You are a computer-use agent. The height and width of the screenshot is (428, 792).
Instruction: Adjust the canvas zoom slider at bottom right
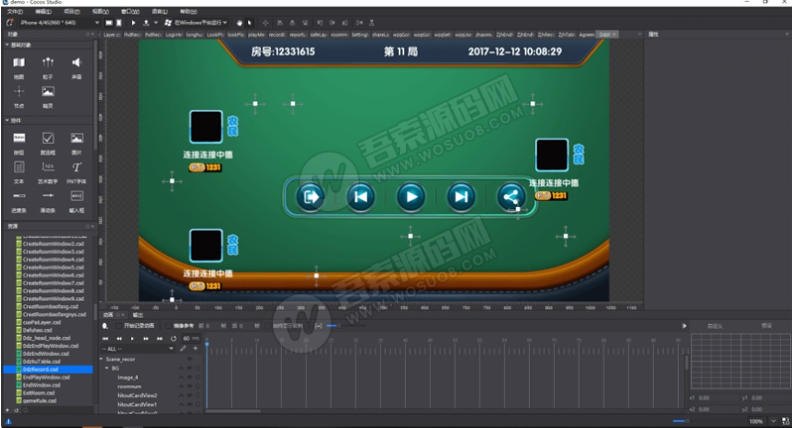680,421
